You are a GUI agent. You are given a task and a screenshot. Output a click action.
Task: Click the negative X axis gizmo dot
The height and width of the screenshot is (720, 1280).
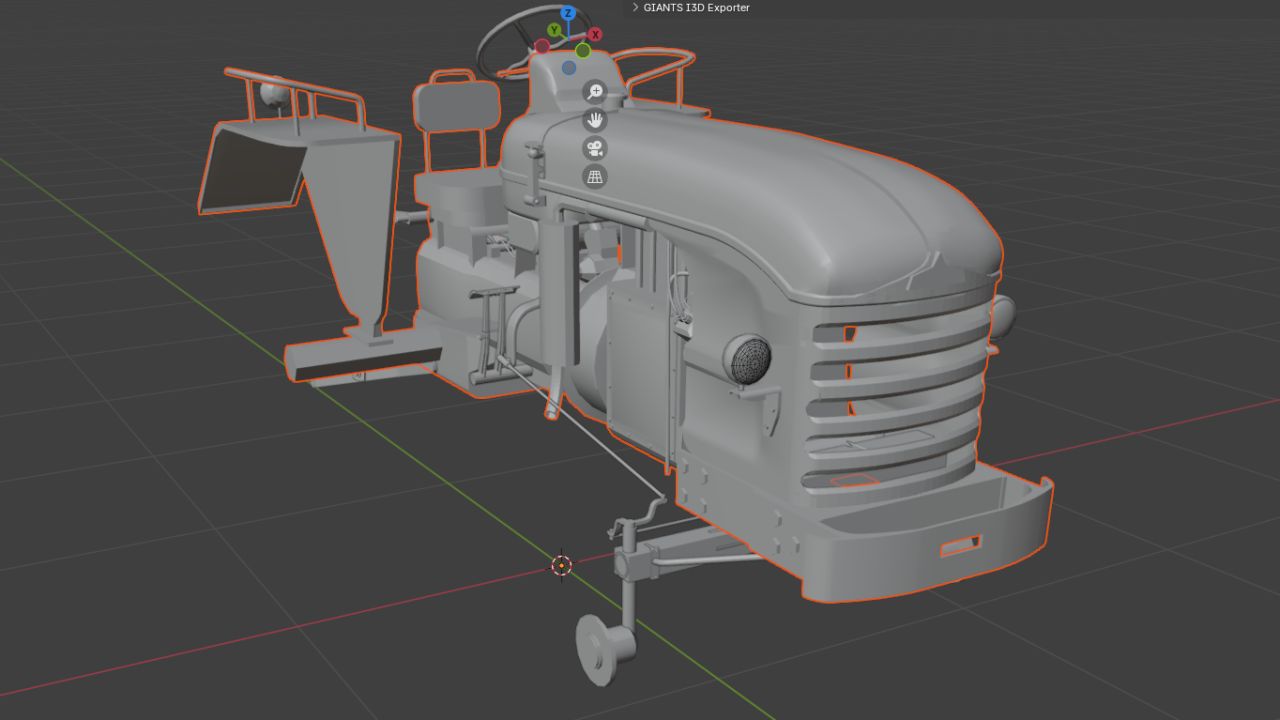coord(542,46)
